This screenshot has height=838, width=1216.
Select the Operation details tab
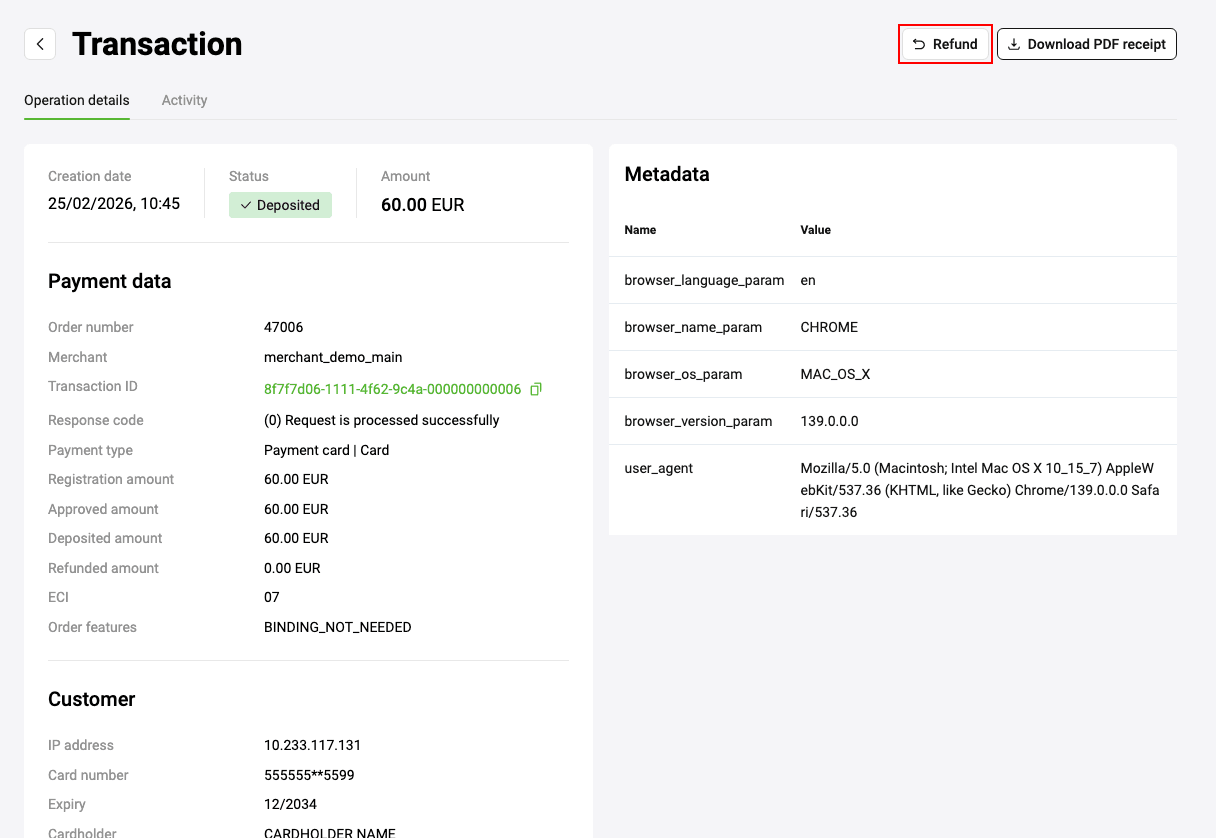pos(77,100)
